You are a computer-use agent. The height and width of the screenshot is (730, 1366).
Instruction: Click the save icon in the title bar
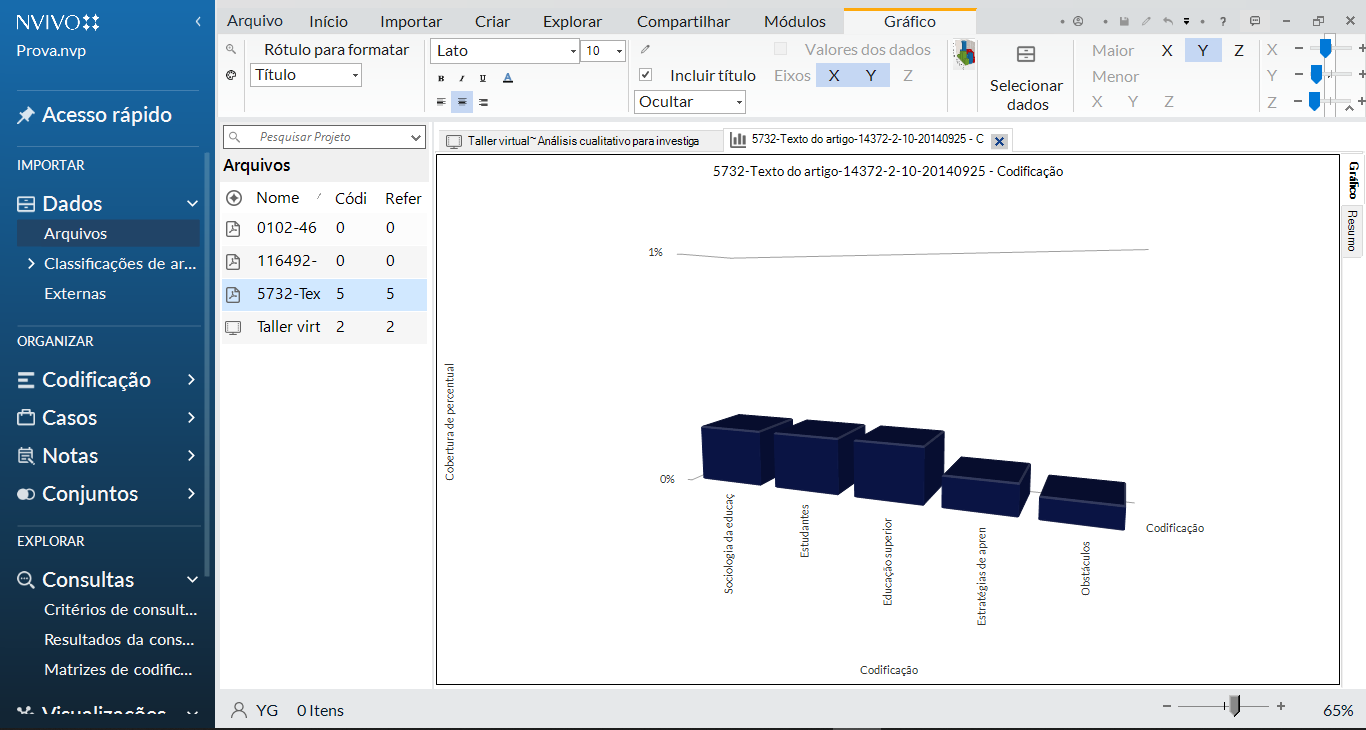point(1125,21)
